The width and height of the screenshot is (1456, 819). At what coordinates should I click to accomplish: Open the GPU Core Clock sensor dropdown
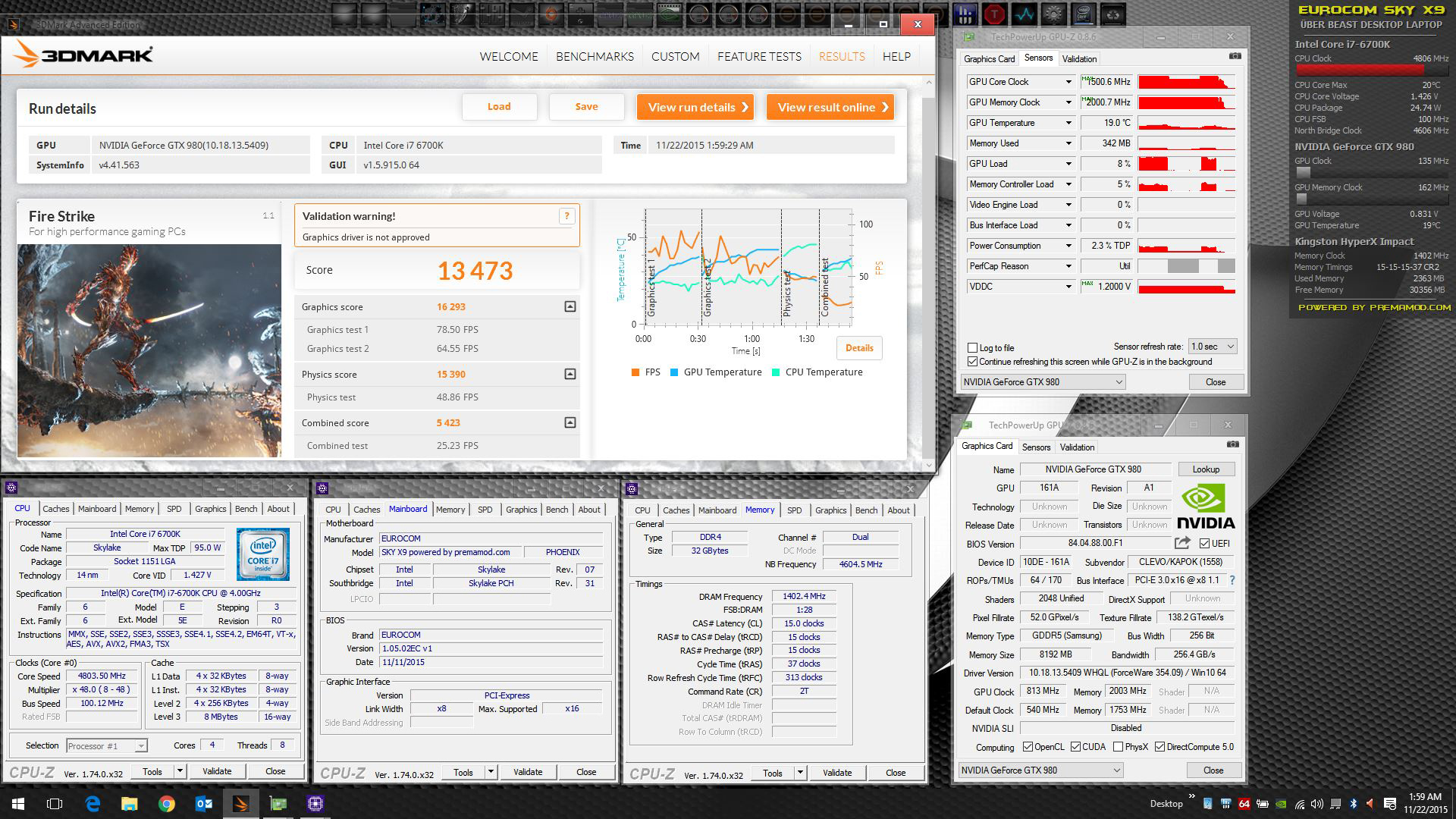[x=1068, y=82]
